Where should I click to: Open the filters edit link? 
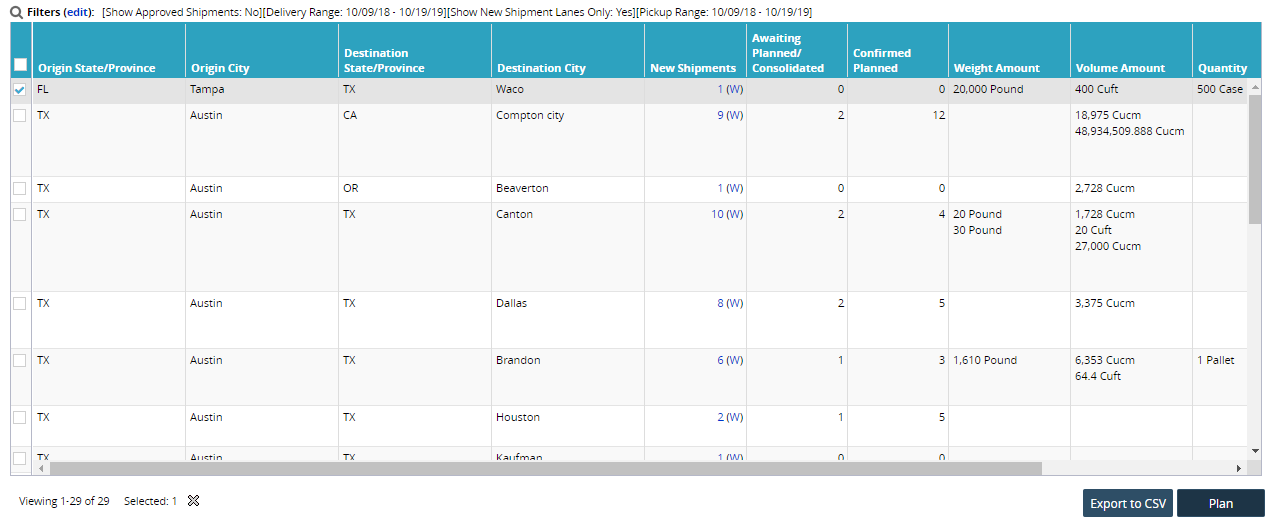pyautogui.click(x=78, y=12)
